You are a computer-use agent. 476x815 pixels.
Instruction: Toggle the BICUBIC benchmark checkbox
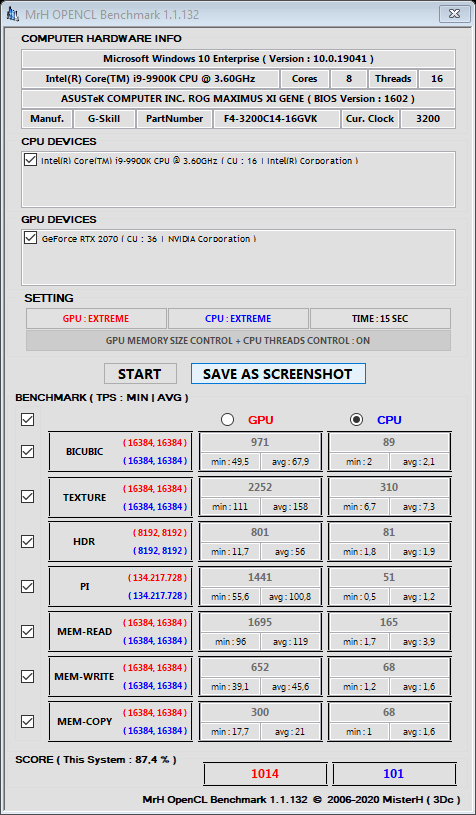(28, 452)
